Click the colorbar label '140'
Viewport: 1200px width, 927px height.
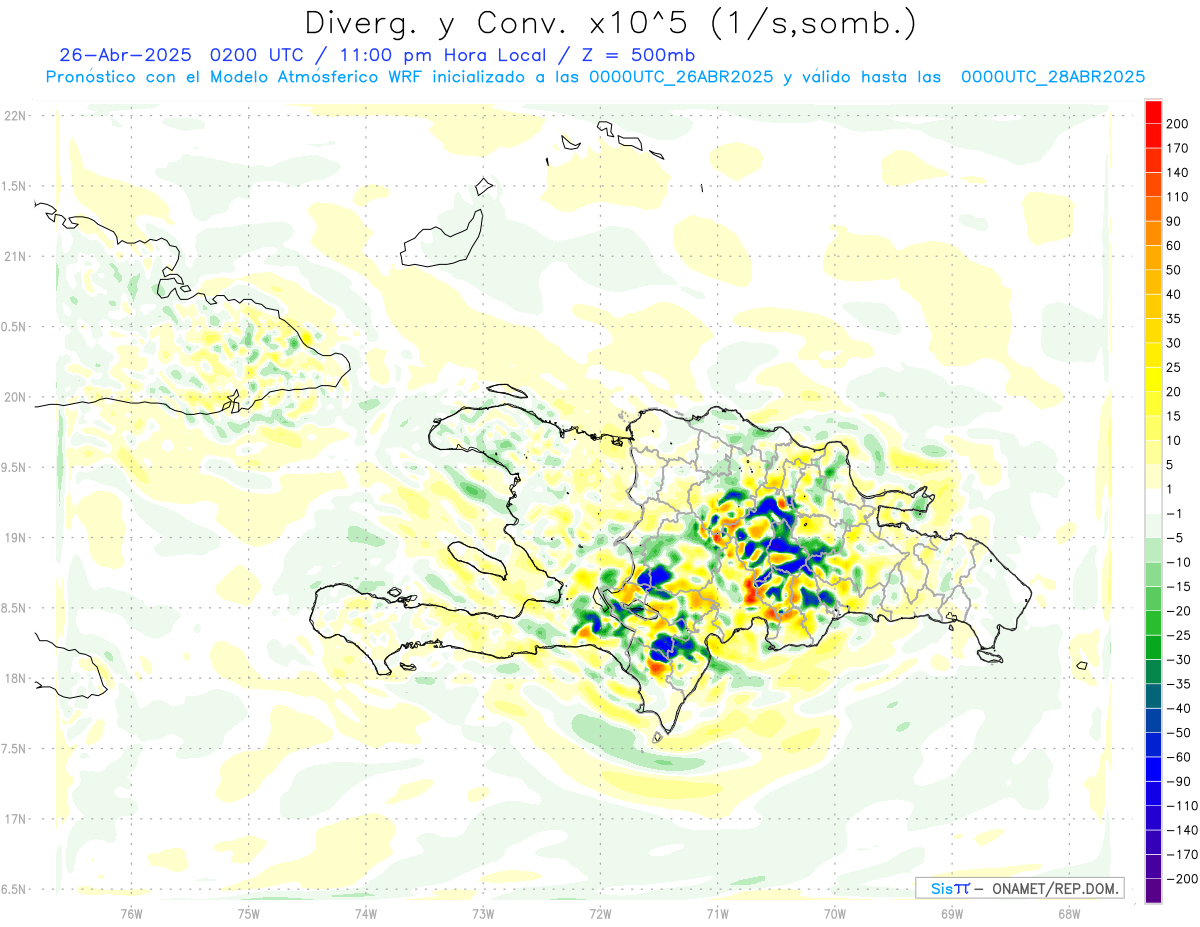click(x=1178, y=173)
